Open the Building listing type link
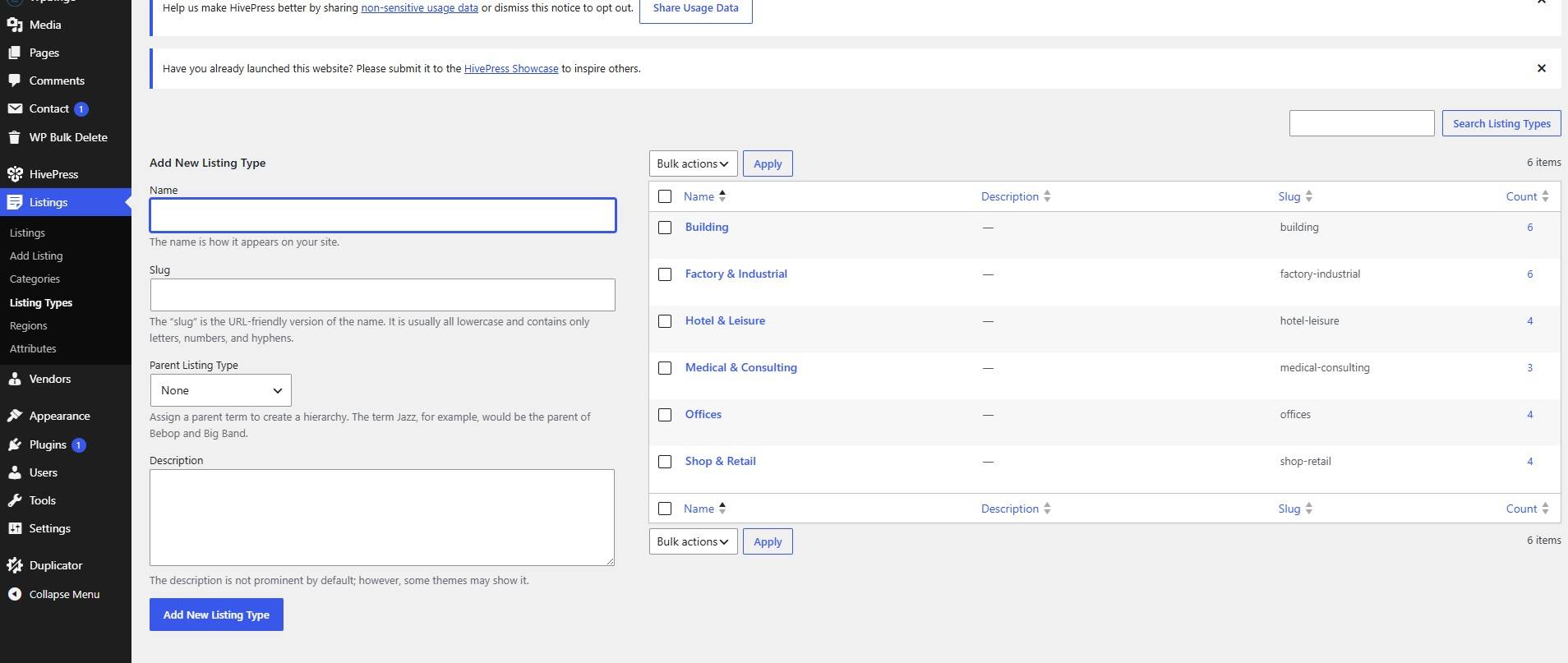Viewport: 1568px width, 663px height. [707, 227]
